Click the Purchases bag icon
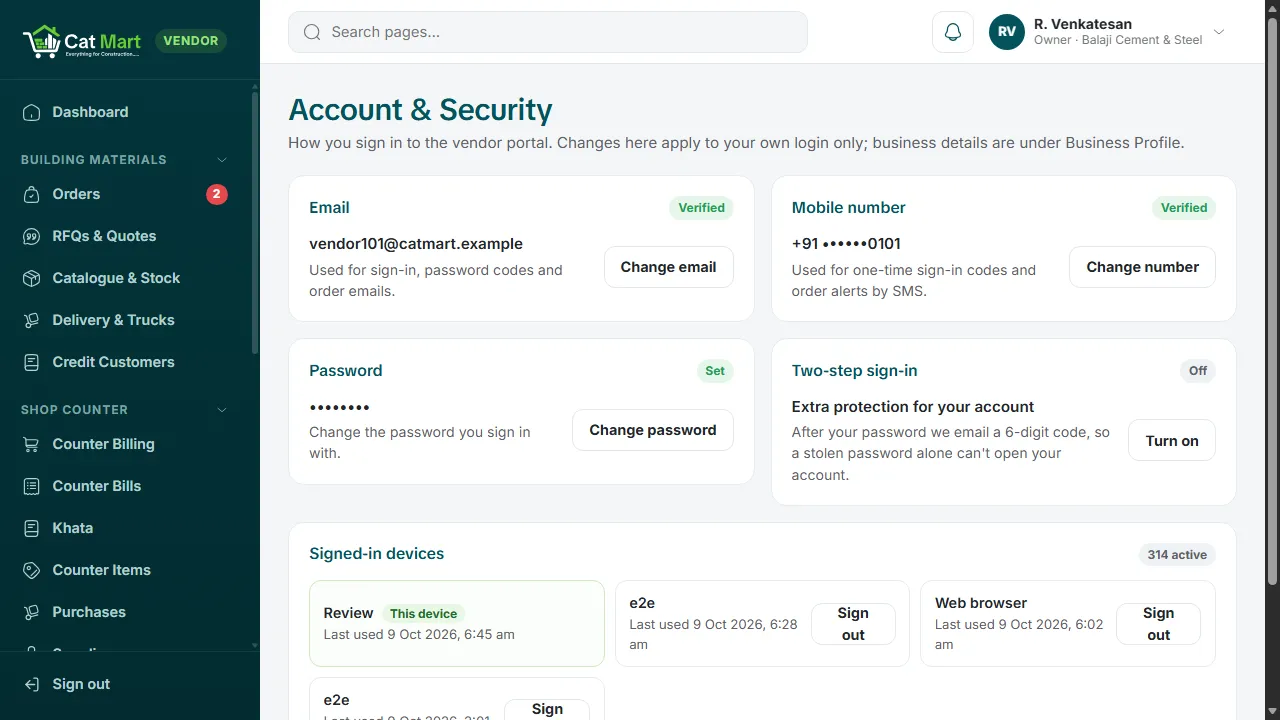Screen dimensions: 1280x720 tap(32, 612)
